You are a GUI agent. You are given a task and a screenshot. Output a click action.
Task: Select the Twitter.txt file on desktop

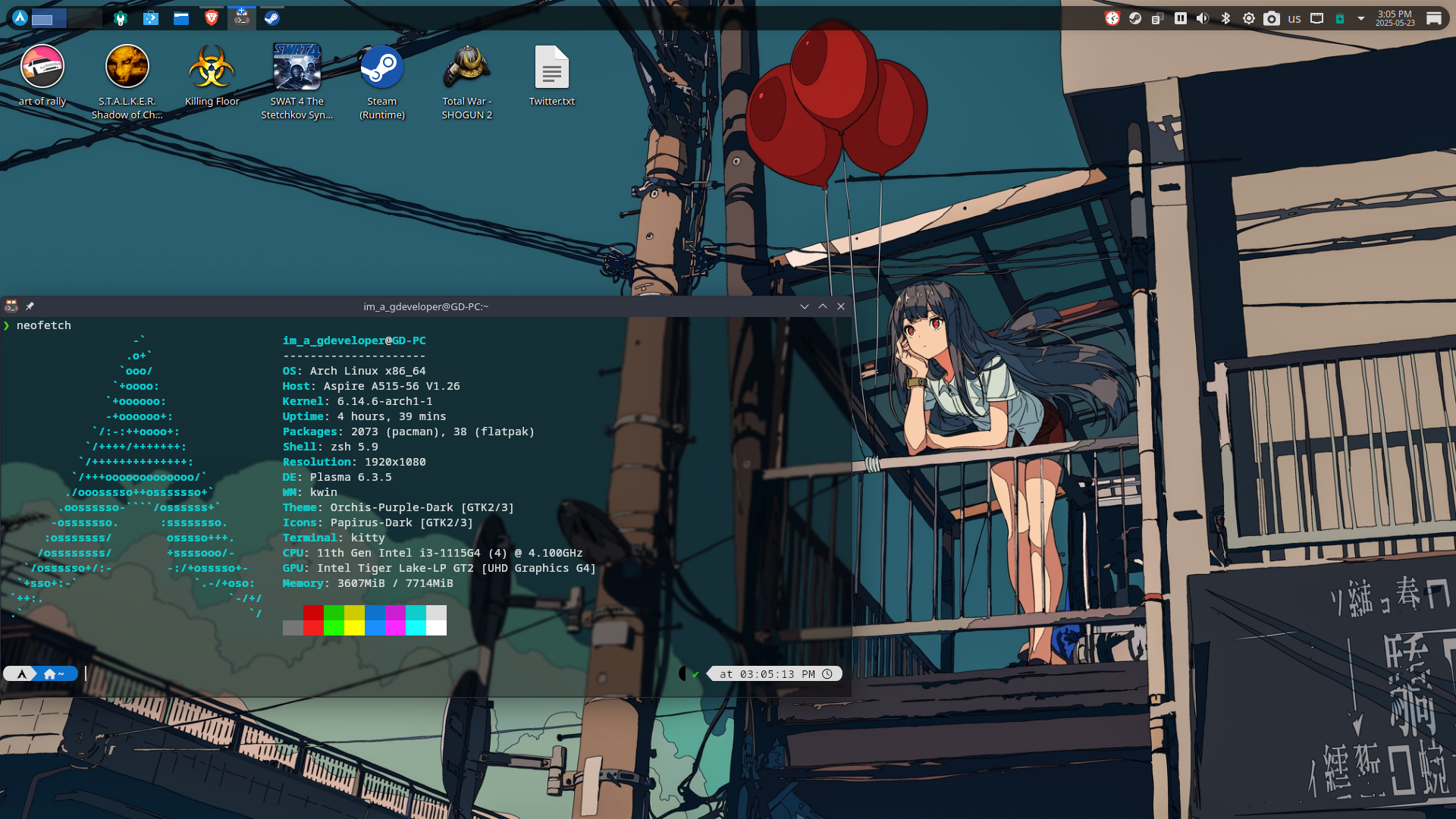(552, 76)
